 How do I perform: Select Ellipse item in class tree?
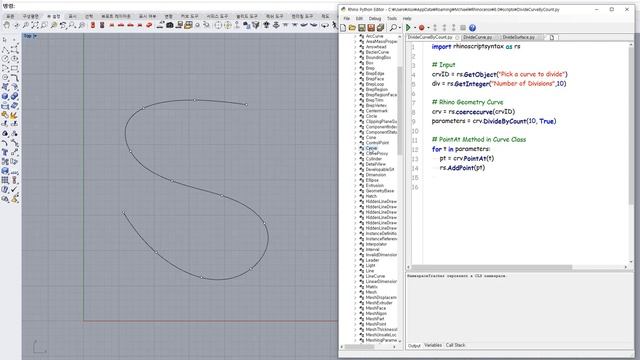(372, 180)
